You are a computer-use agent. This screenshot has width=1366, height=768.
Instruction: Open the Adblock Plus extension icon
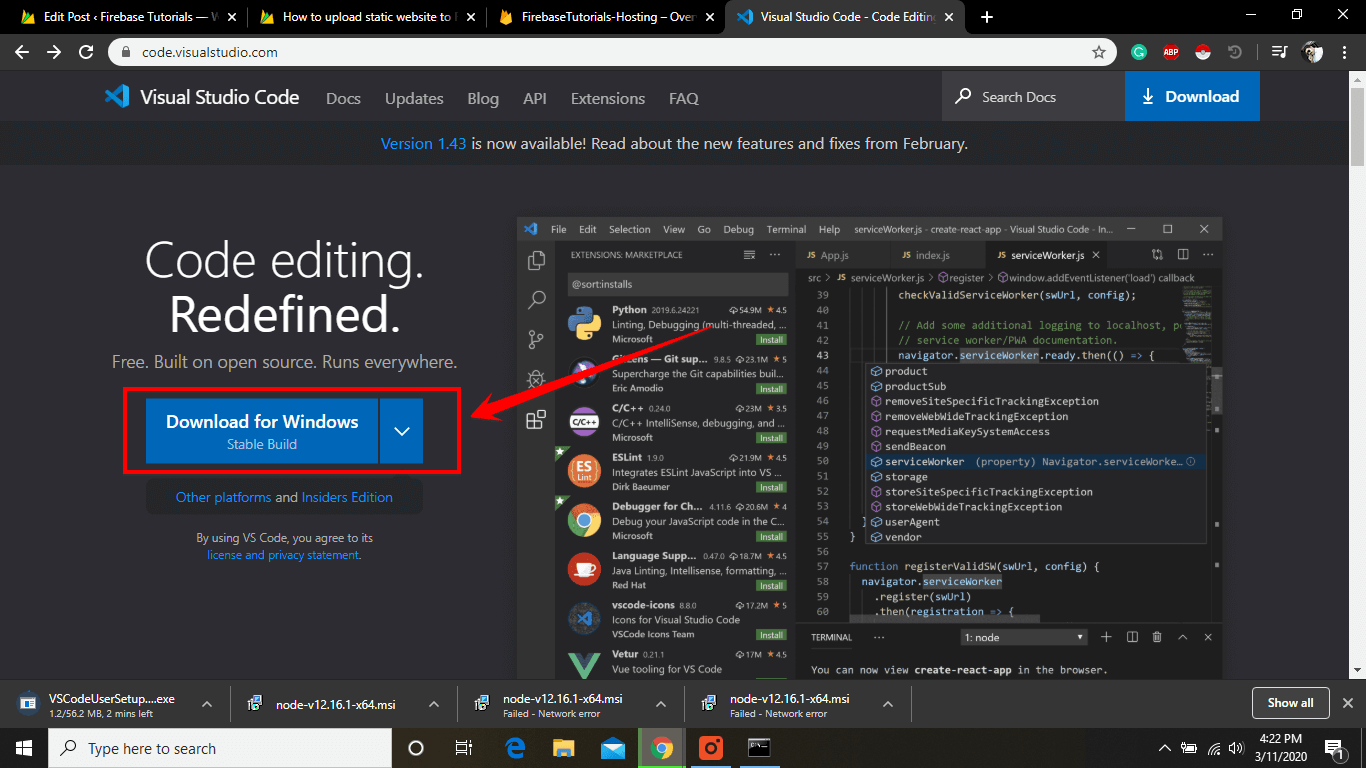tap(1171, 52)
